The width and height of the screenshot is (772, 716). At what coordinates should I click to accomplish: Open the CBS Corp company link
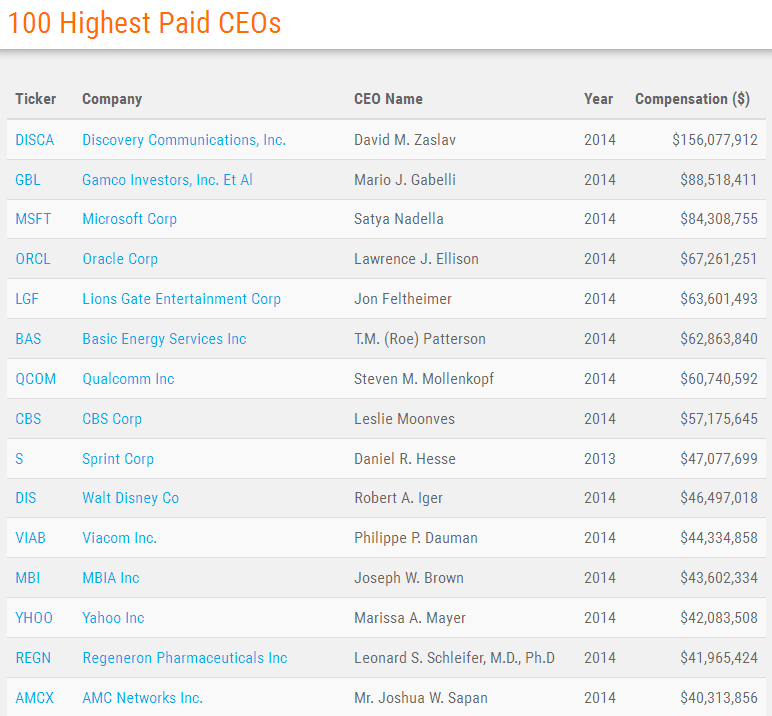coord(112,419)
